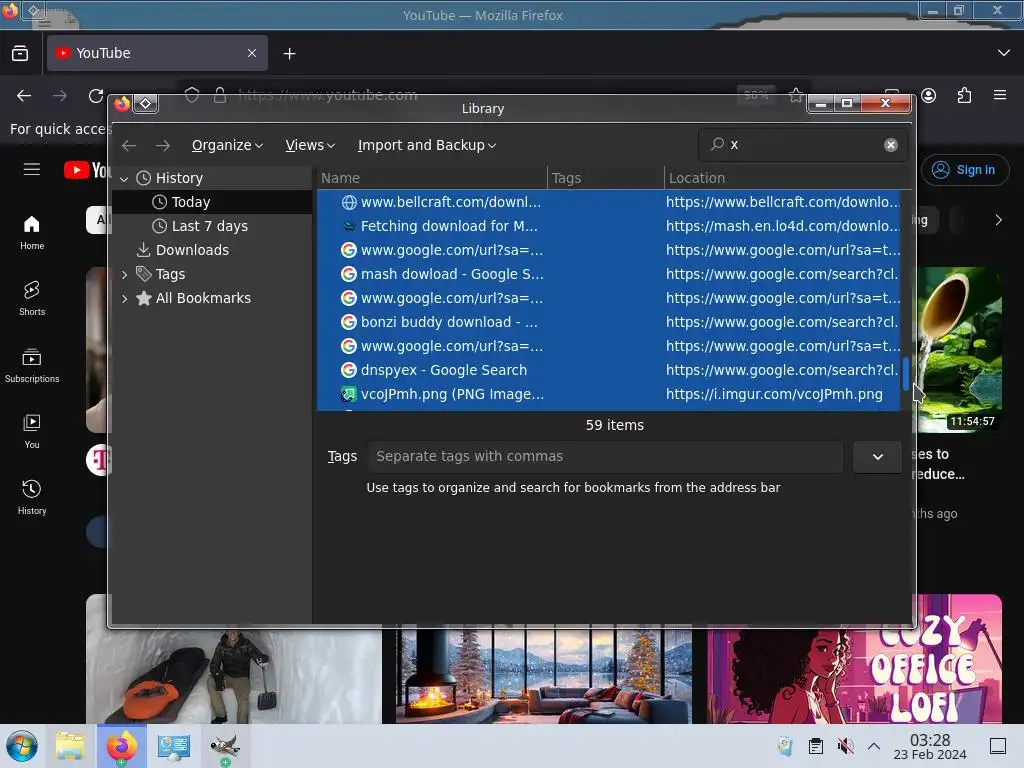Image resolution: width=1024 pixels, height=768 pixels.
Task: Open YouTube Subscriptions in sidebar
Action: pyautogui.click(x=32, y=365)
